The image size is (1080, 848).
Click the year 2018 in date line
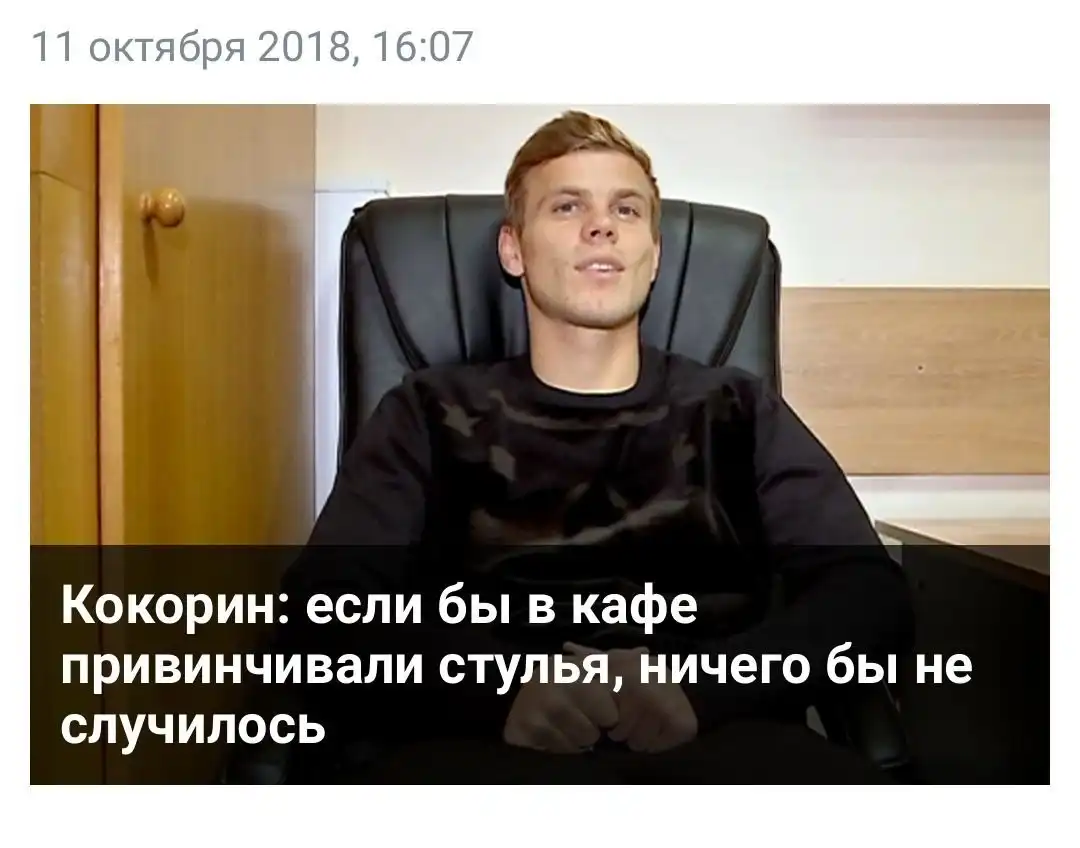click(307, 48)
